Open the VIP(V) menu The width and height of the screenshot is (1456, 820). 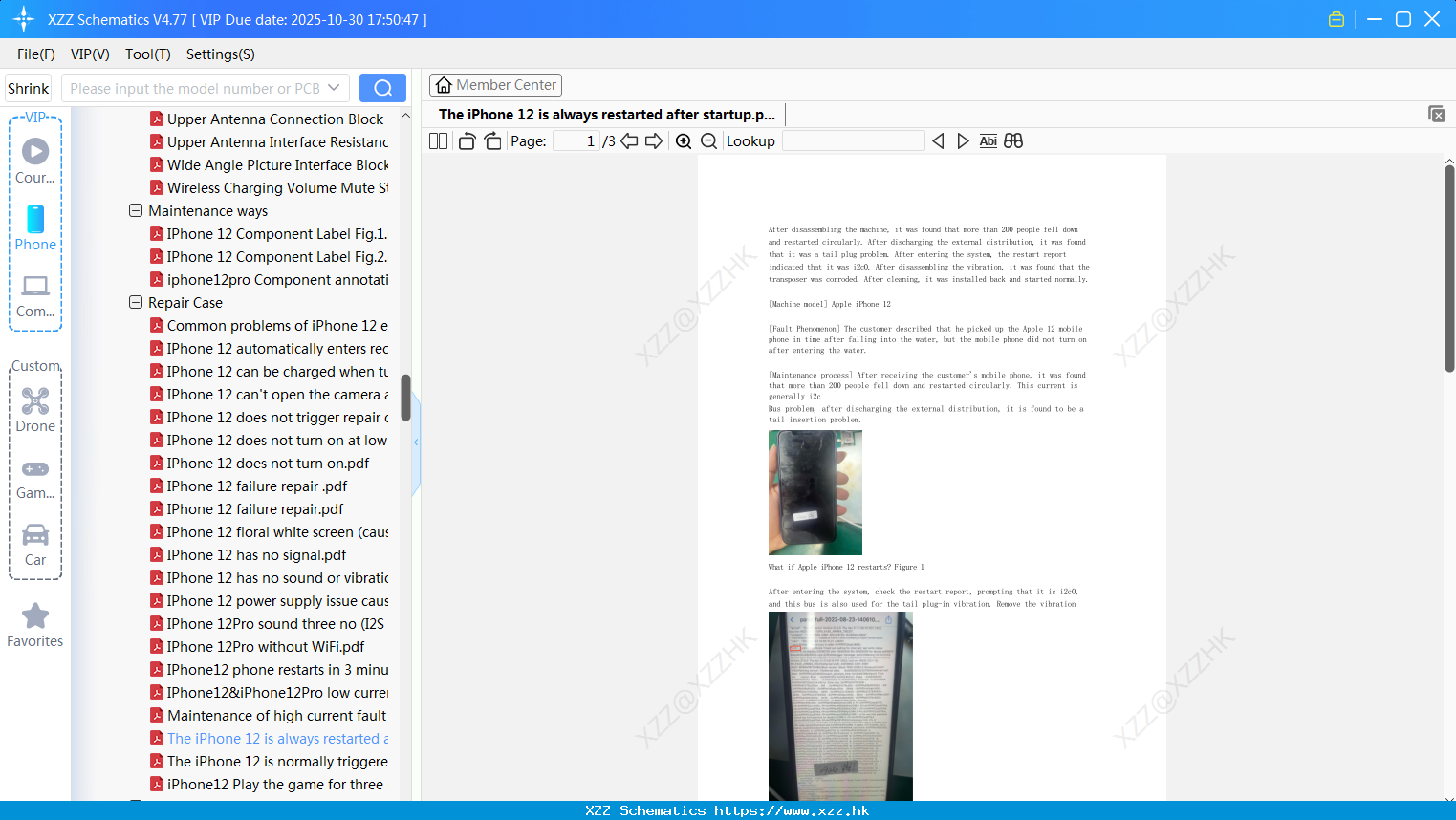90,54
